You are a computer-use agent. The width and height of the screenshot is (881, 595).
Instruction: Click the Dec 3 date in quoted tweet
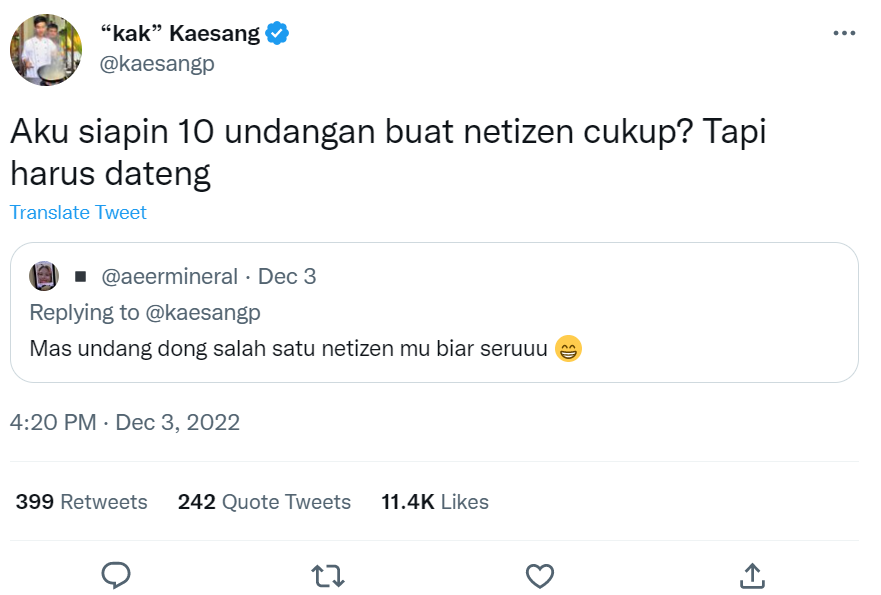[287, 277]
